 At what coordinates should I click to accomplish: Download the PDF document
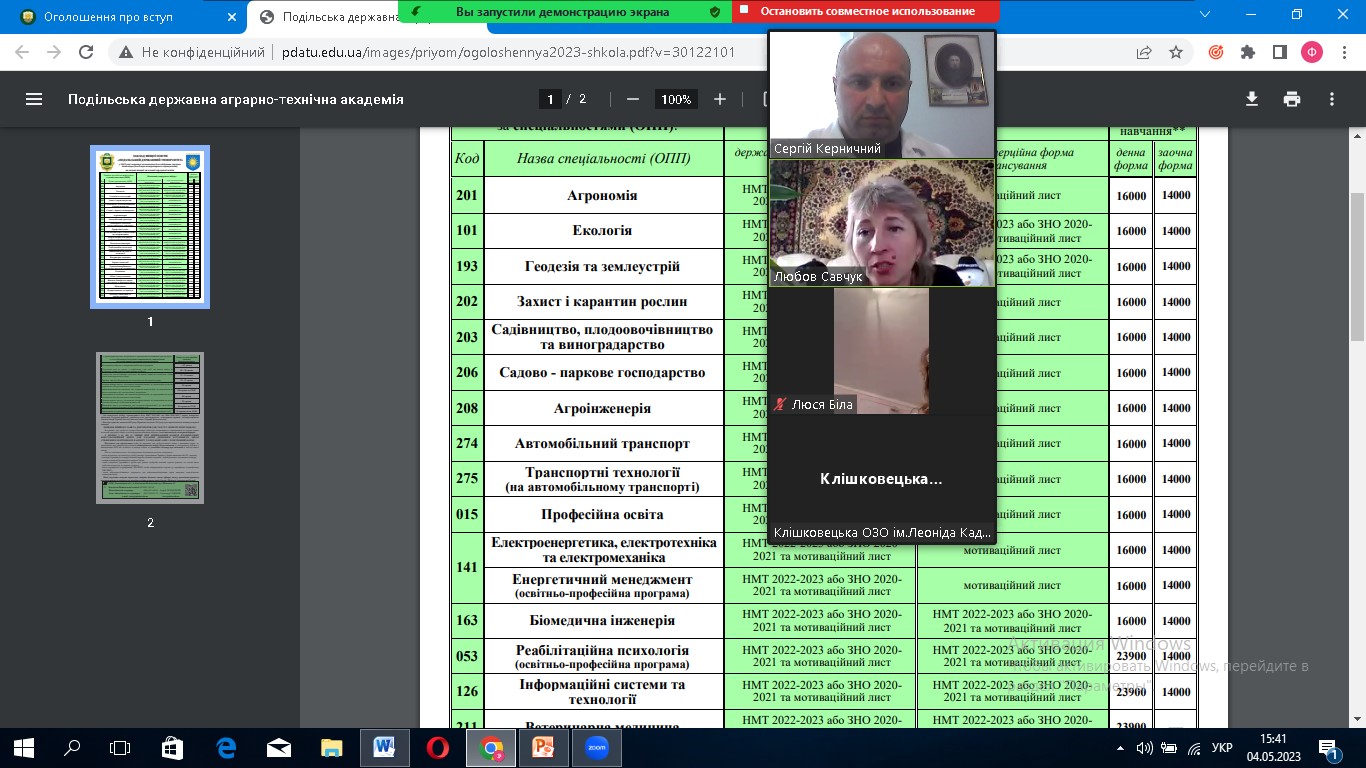pos(1251,99)
